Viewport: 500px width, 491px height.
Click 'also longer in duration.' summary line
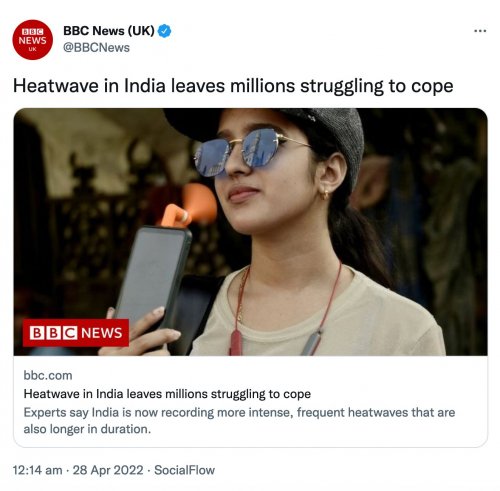tap(87, 429)
